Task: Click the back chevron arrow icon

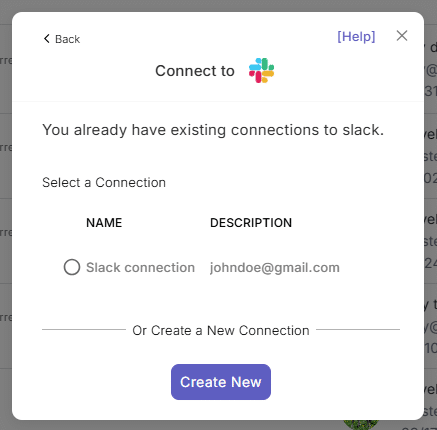Action: pos(47,39)
